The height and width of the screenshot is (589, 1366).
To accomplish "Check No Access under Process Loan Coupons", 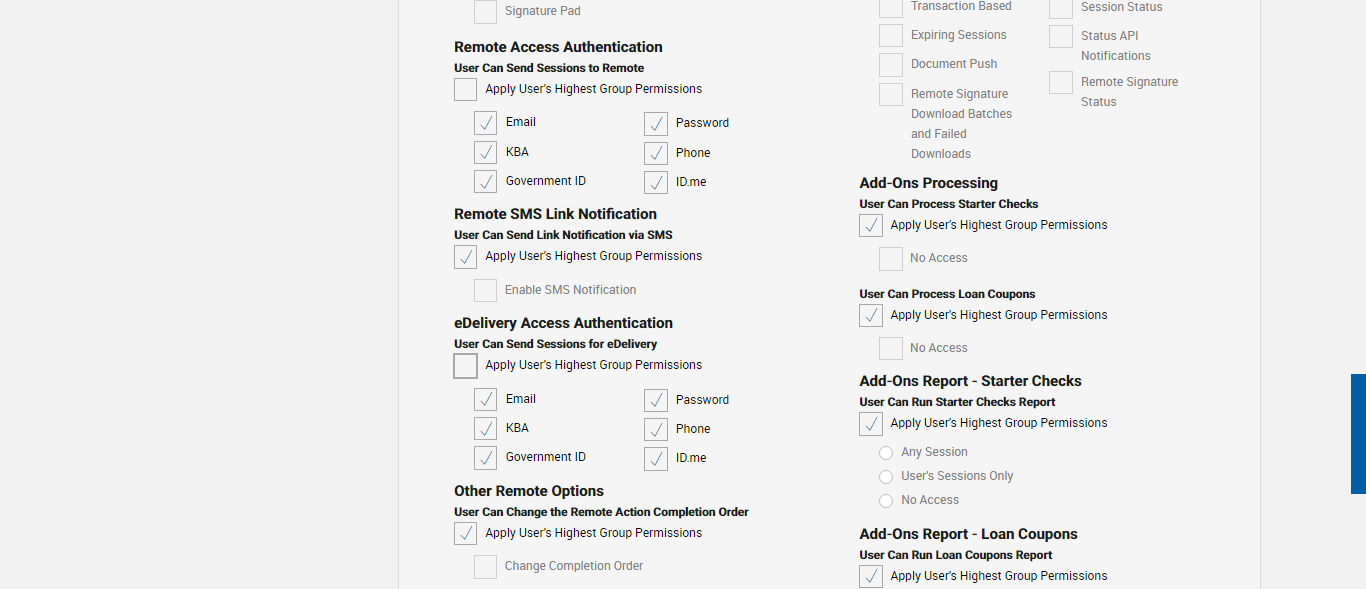I will [x=891, y=349].
